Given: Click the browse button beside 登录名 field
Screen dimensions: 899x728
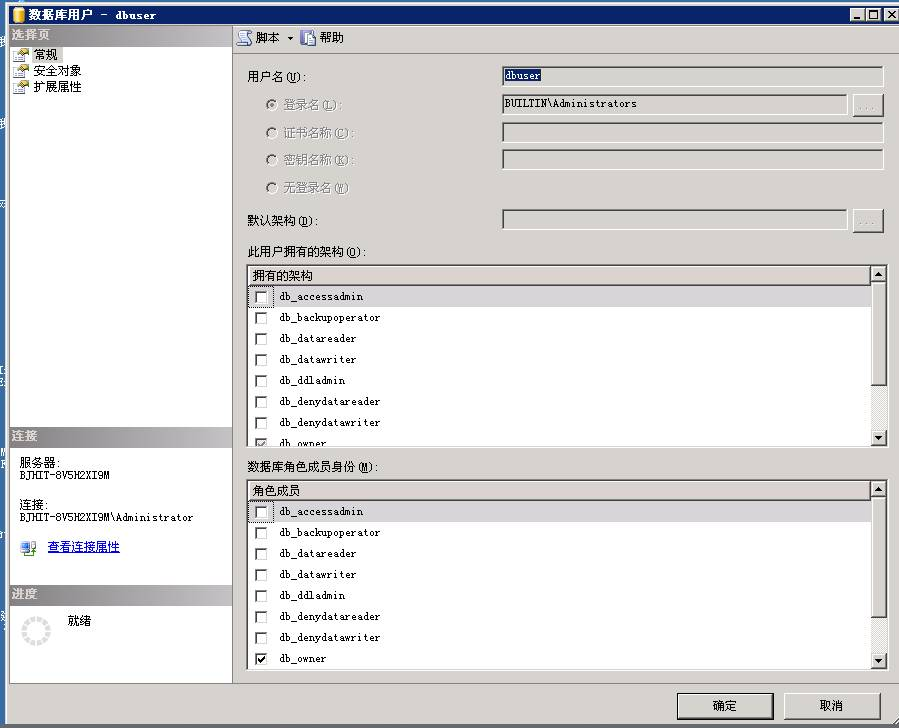Looking at the screenshot, I should [x=867, y=106].
